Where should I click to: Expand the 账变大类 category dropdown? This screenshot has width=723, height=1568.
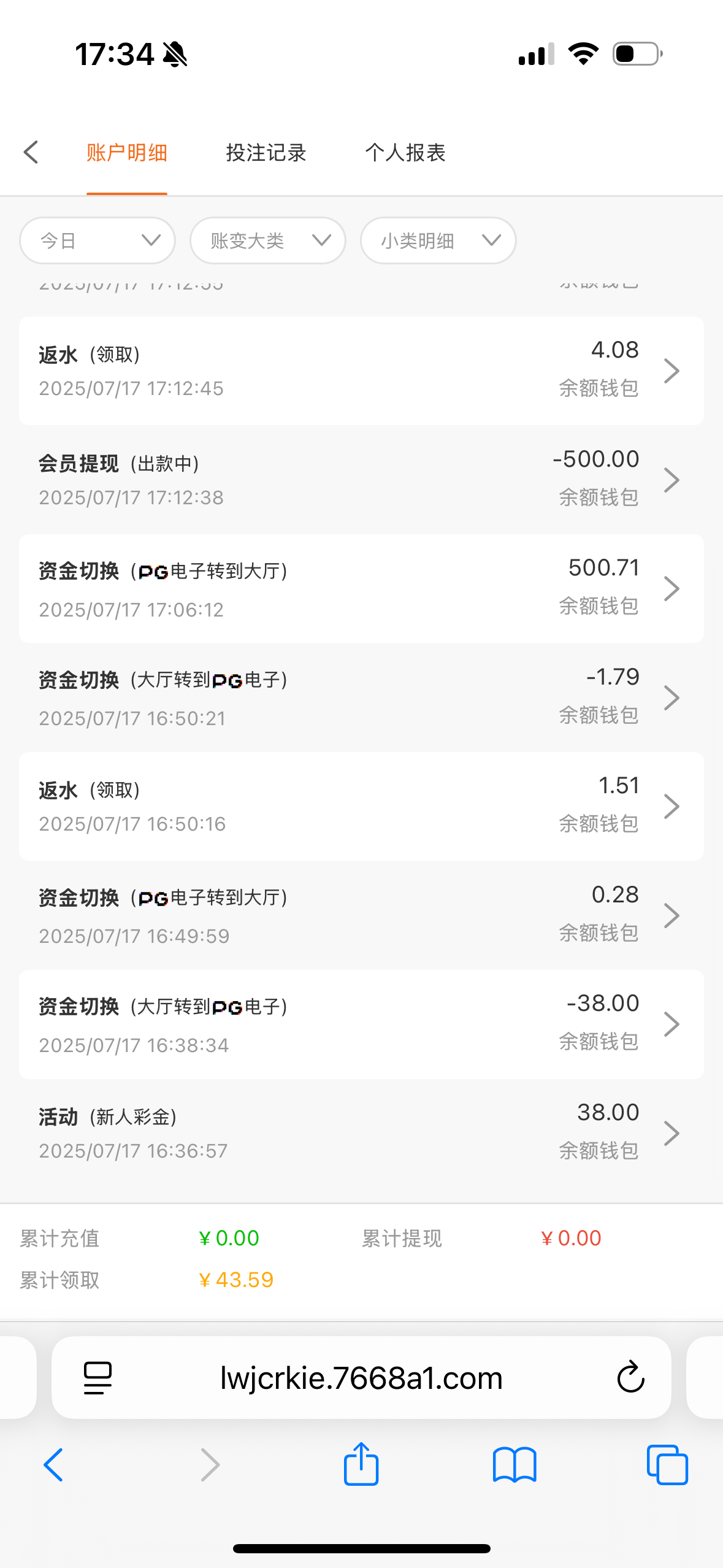268,240
